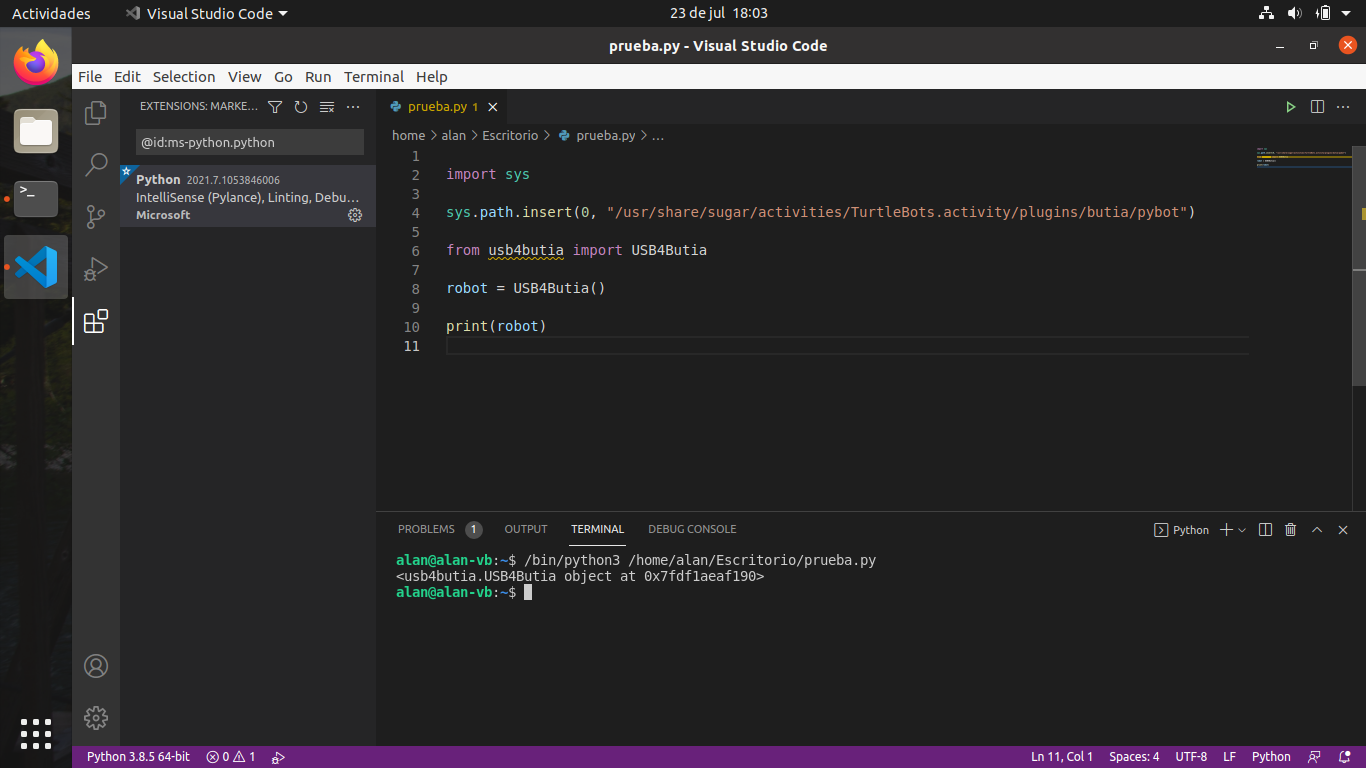This screenshot has height=768, width=1366.
Task: Switch to the PROBLEMS panel tab
Action: point(439,529)
